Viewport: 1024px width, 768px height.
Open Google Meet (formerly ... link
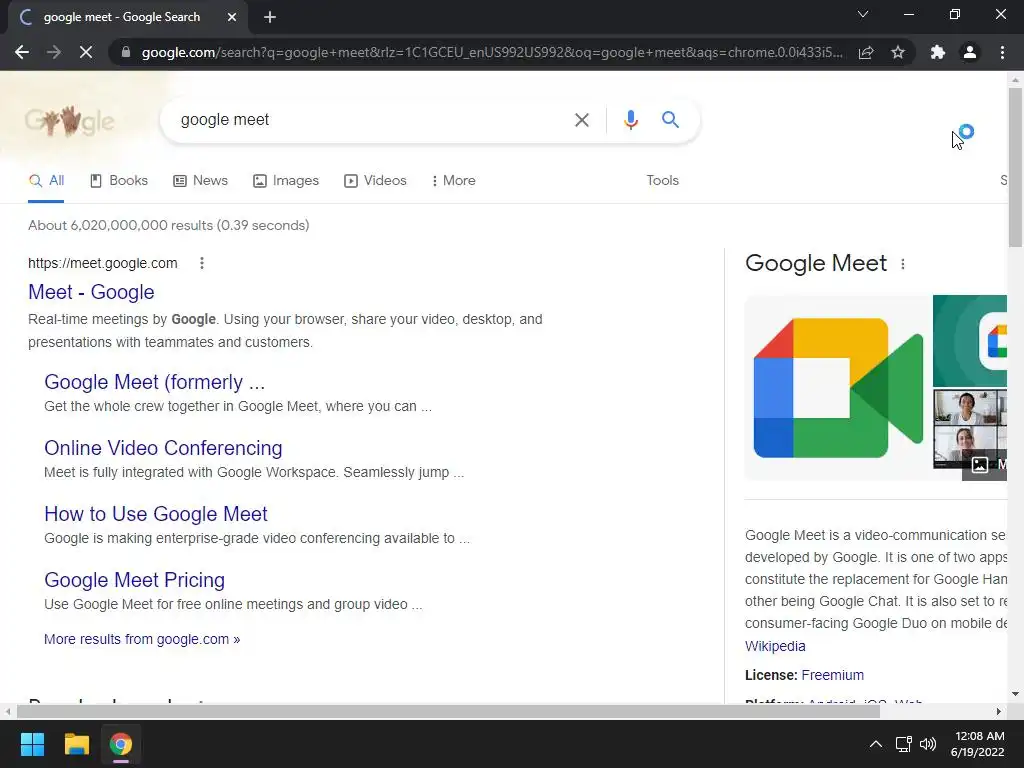[155, 382]
